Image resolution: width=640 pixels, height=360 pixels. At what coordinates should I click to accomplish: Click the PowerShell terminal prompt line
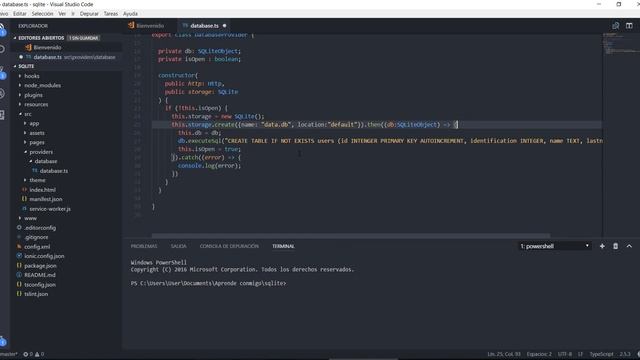(208, 283)
